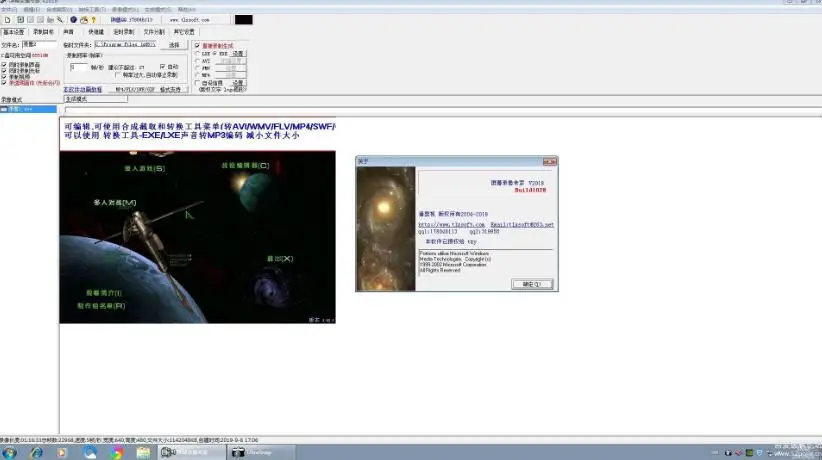Click the temporary folder path field
The image size is (822, 460).
click(x=125, y=45)
